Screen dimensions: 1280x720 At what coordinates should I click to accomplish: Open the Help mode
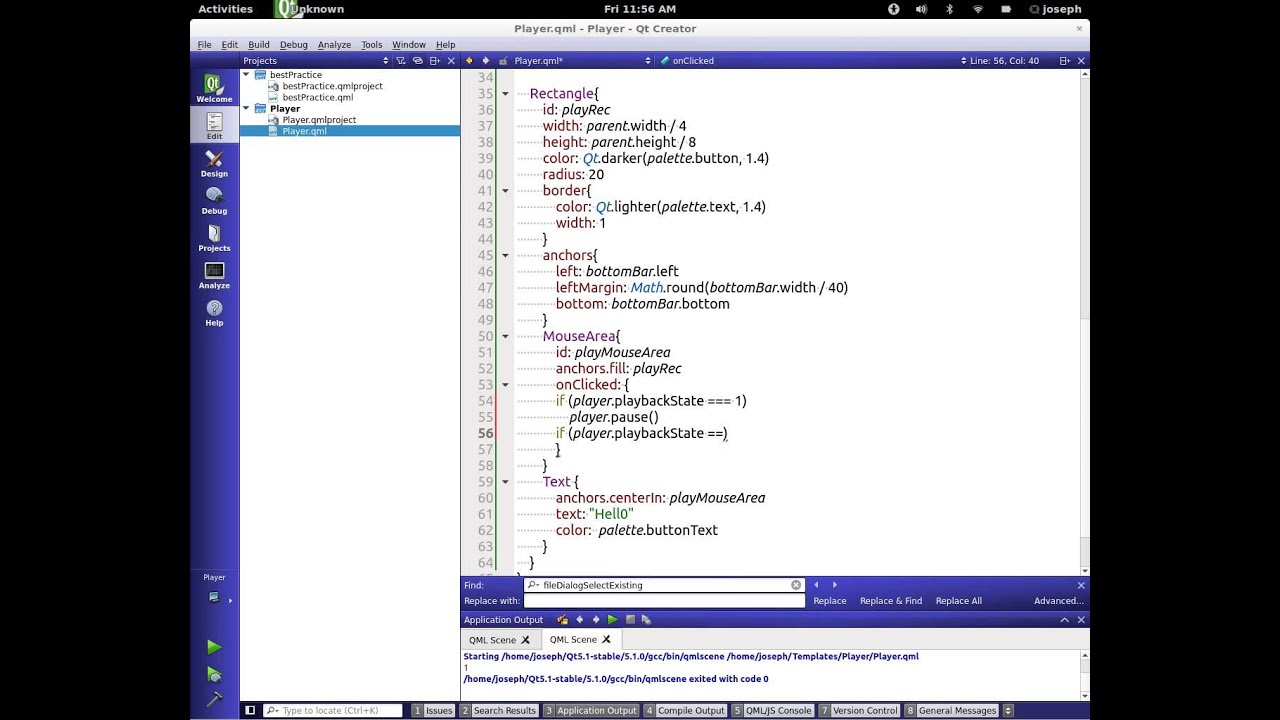[x=214, y=312]
